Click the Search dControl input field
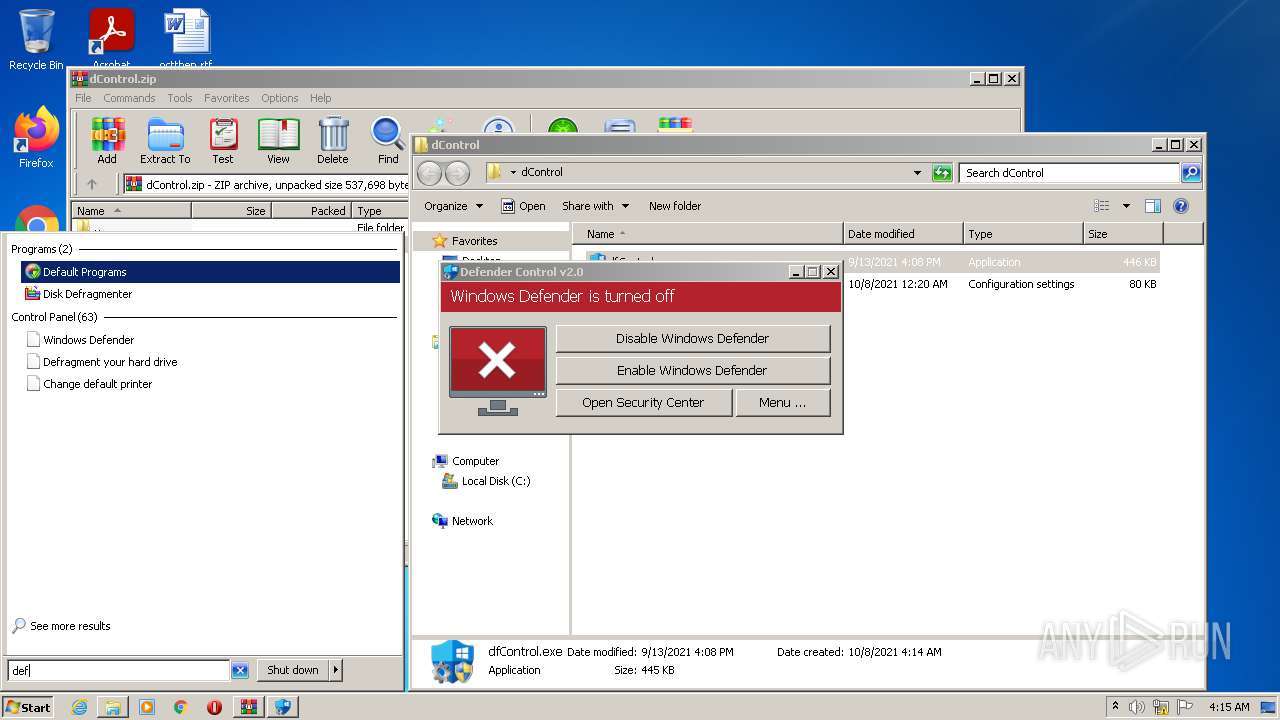Viewport: 1280px width, 720px height. tap(1069, 173)
